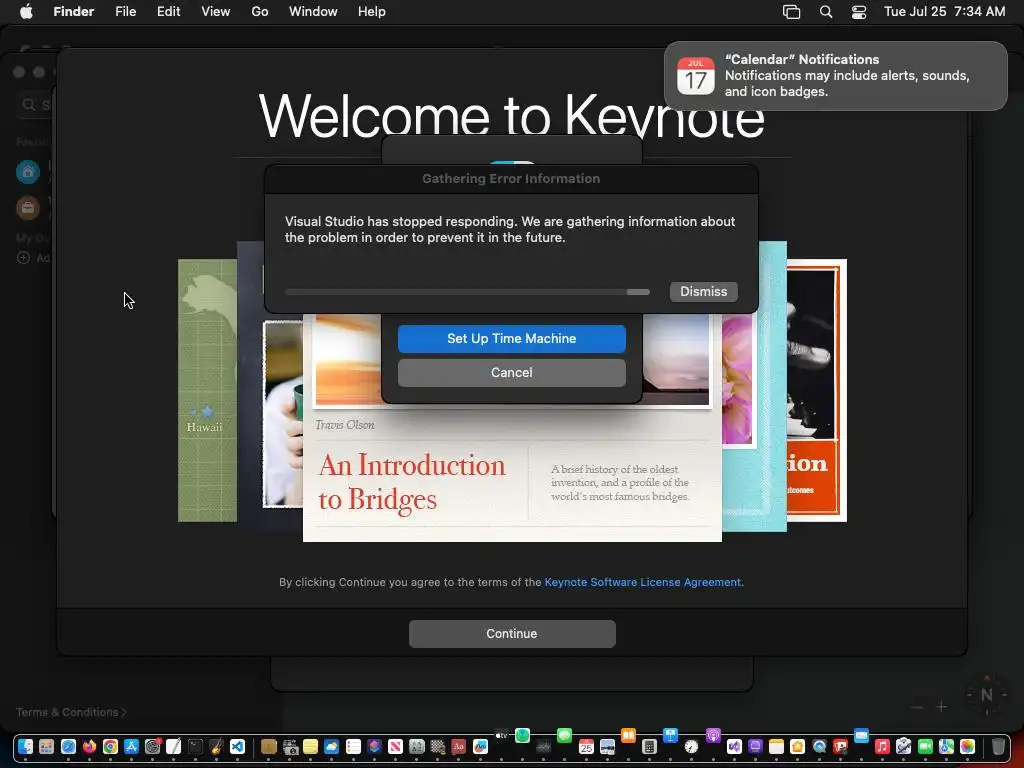Open Spotlight search in menu bar

tap(825, 12)
